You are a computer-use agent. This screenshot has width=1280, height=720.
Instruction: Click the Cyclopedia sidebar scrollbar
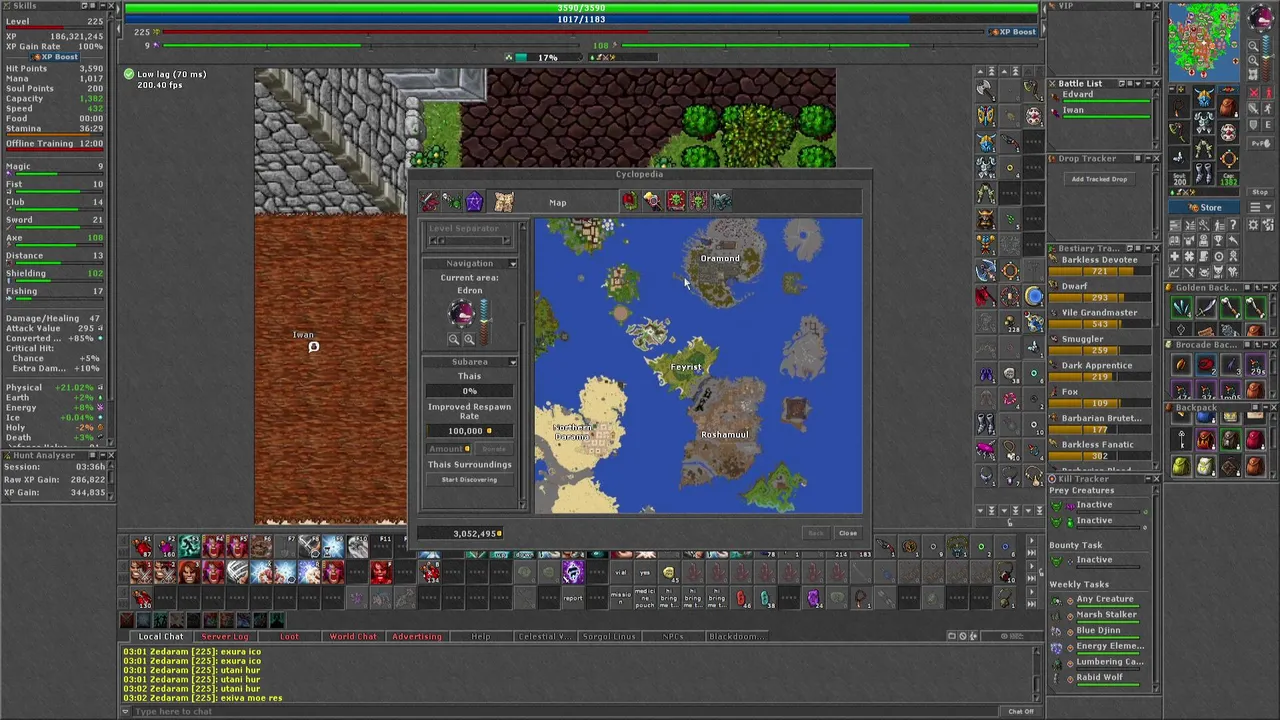521,365
